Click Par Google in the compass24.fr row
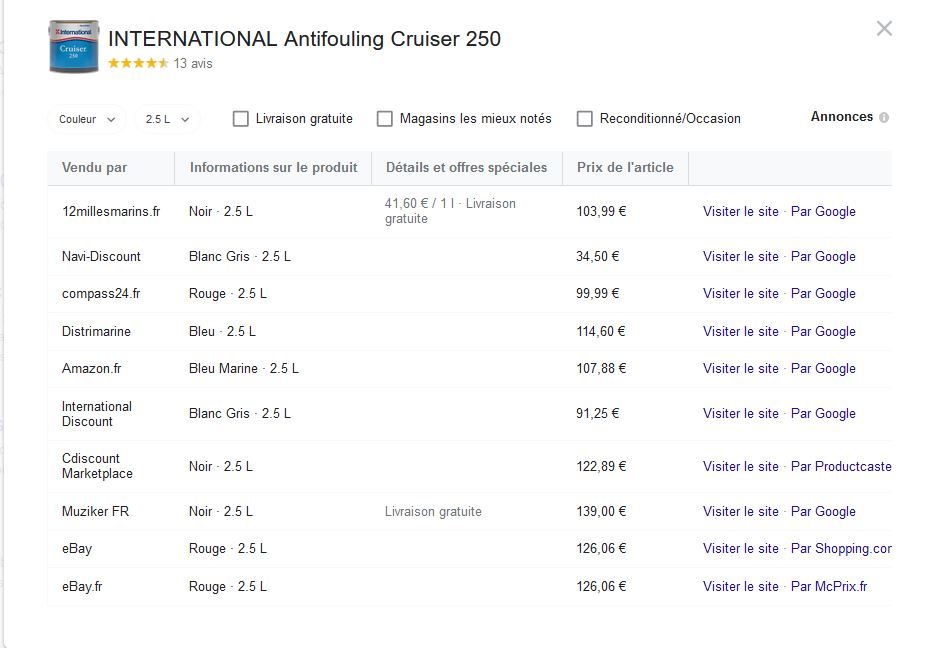The image size is (930, 648). (x=823, y=293)
